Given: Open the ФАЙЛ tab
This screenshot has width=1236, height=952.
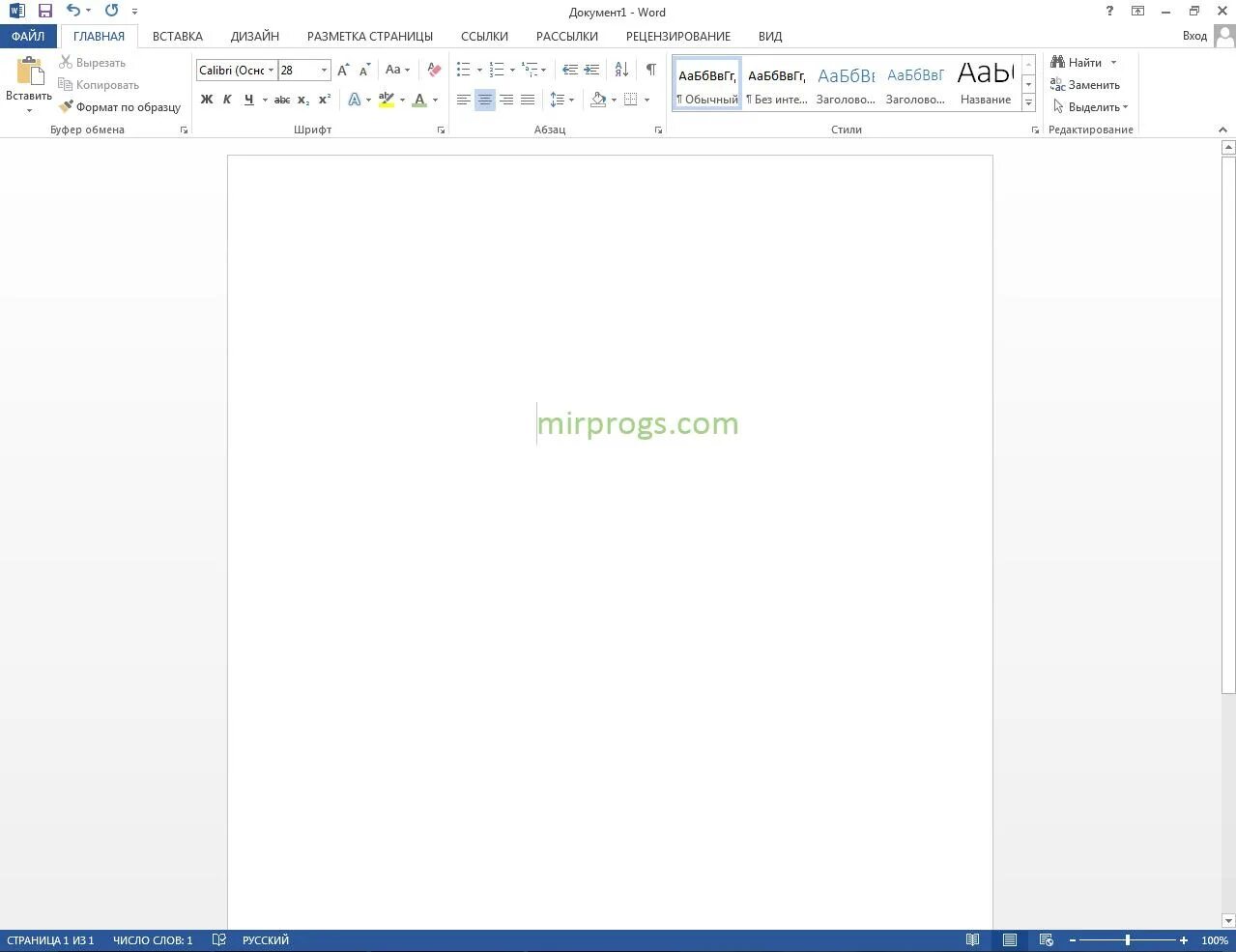Looking at the screenshot, I should (28, 37).
